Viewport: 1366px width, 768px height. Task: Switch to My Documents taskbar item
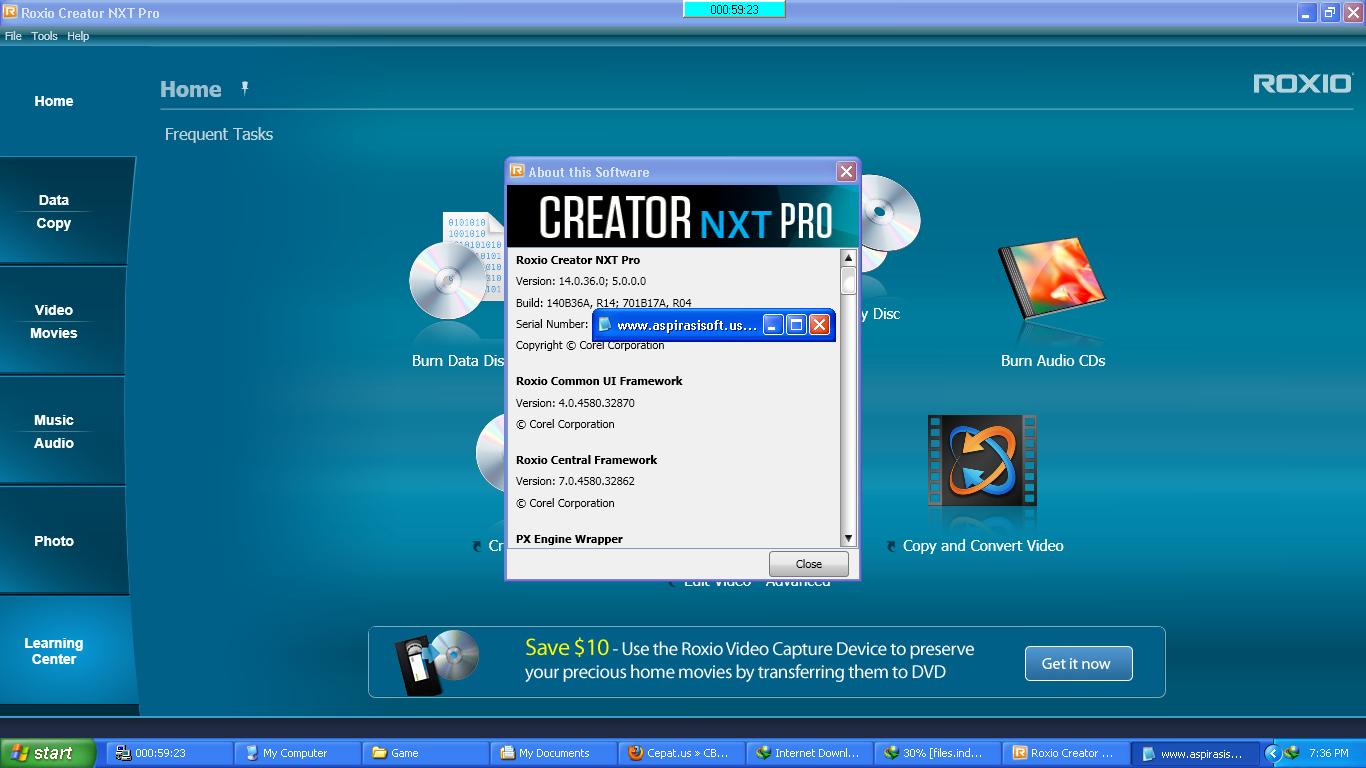coord(554,754)
